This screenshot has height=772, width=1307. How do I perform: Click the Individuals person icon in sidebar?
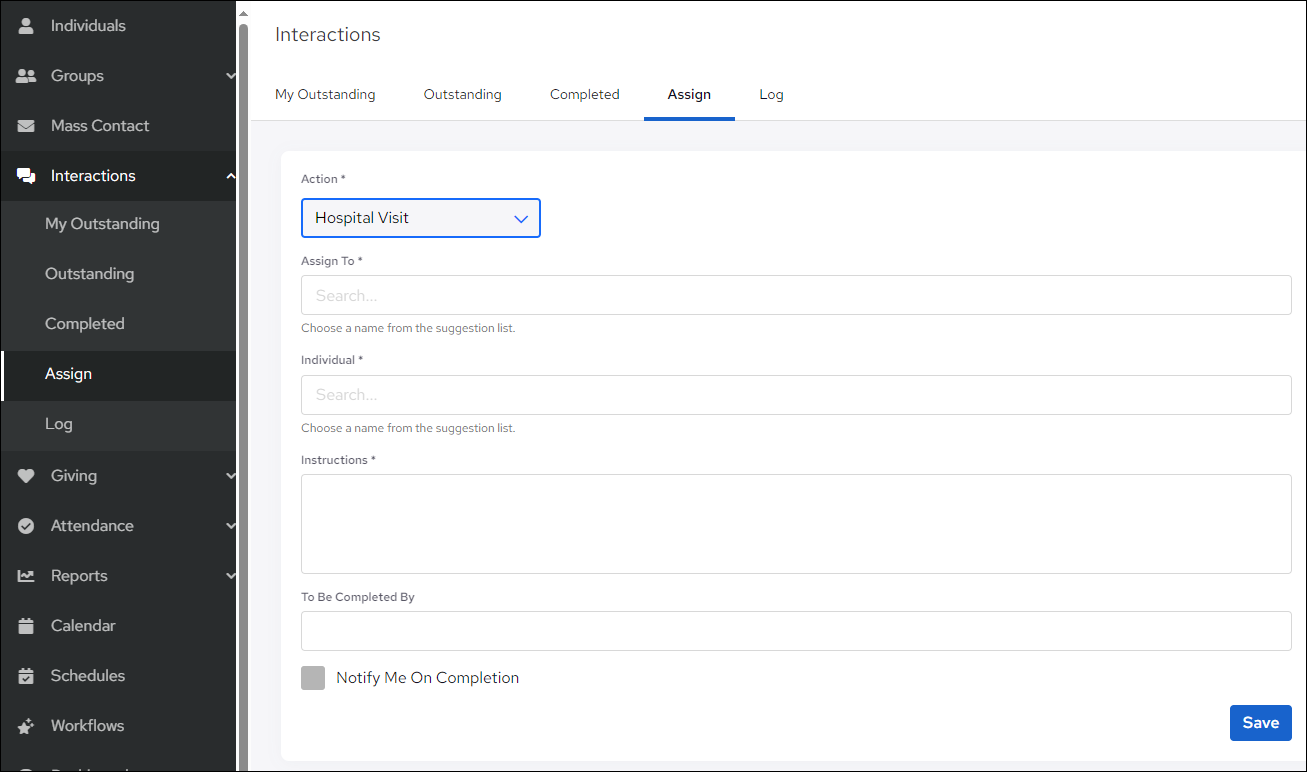(27, 26)
